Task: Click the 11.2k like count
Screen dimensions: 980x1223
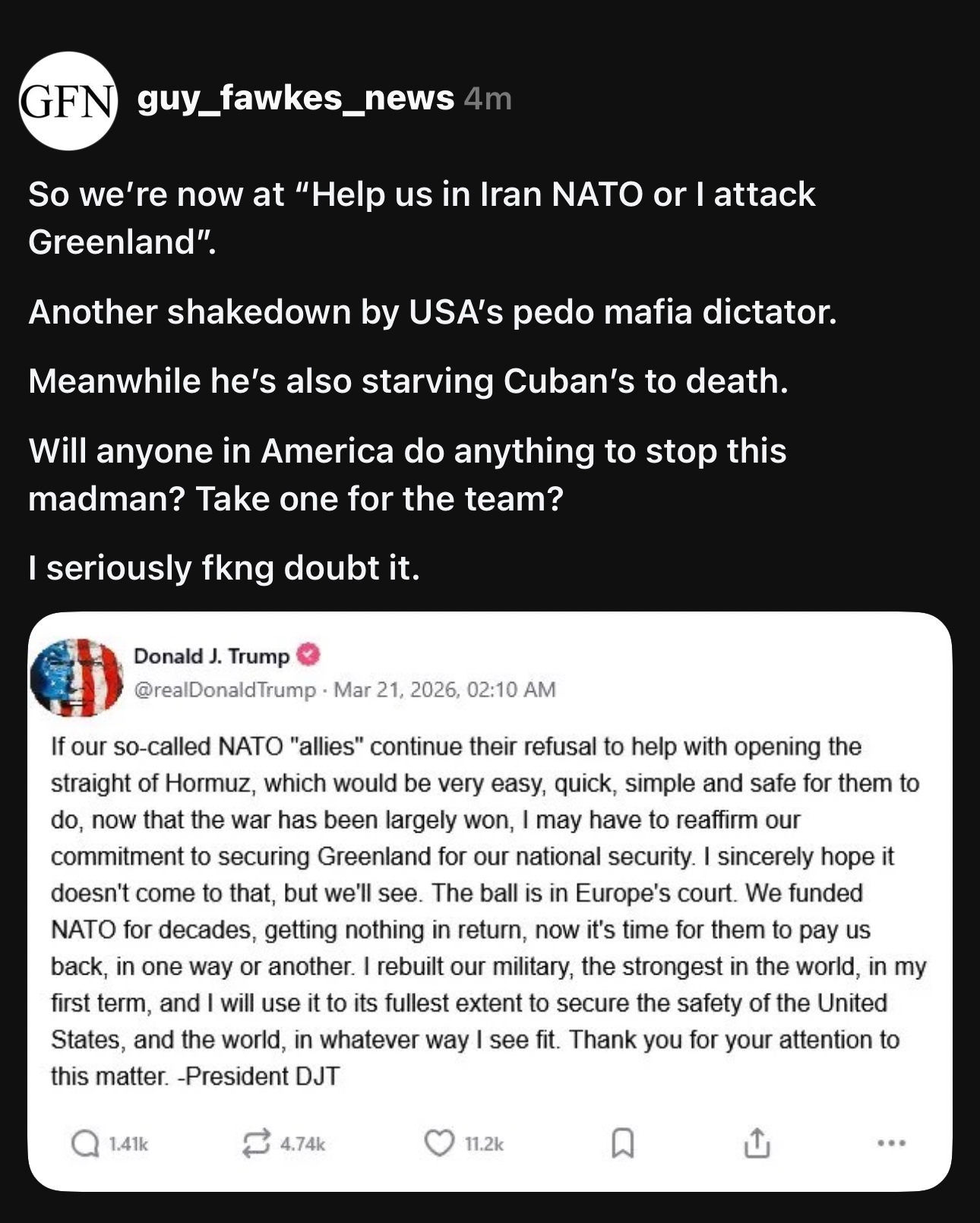Action: coord(483,1144)
